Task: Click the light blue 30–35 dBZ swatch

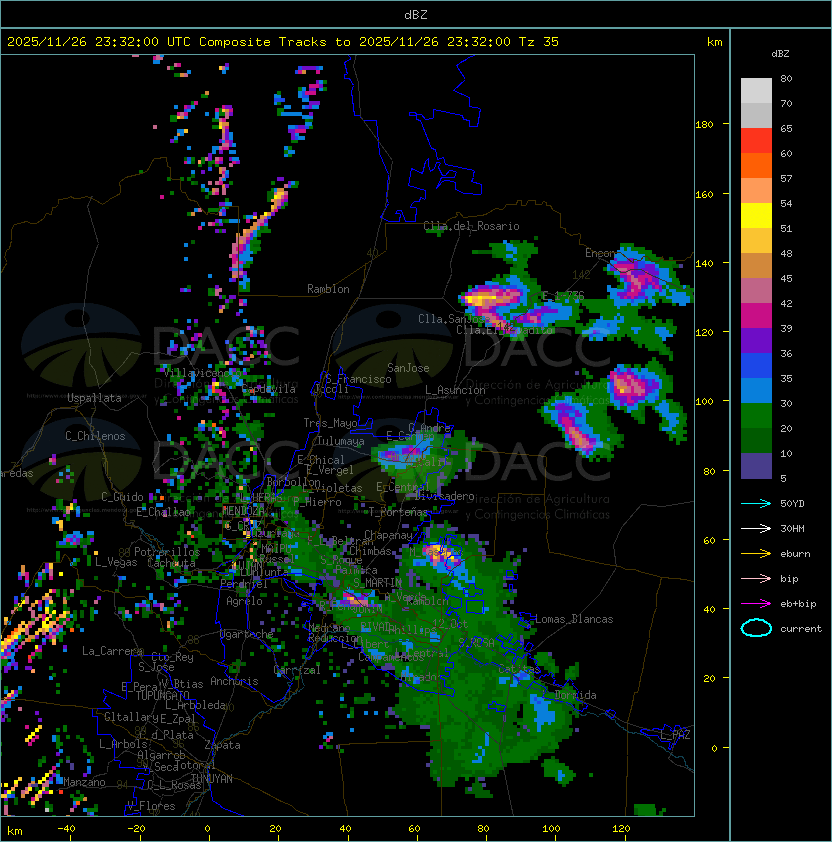Action: [756, 390]
